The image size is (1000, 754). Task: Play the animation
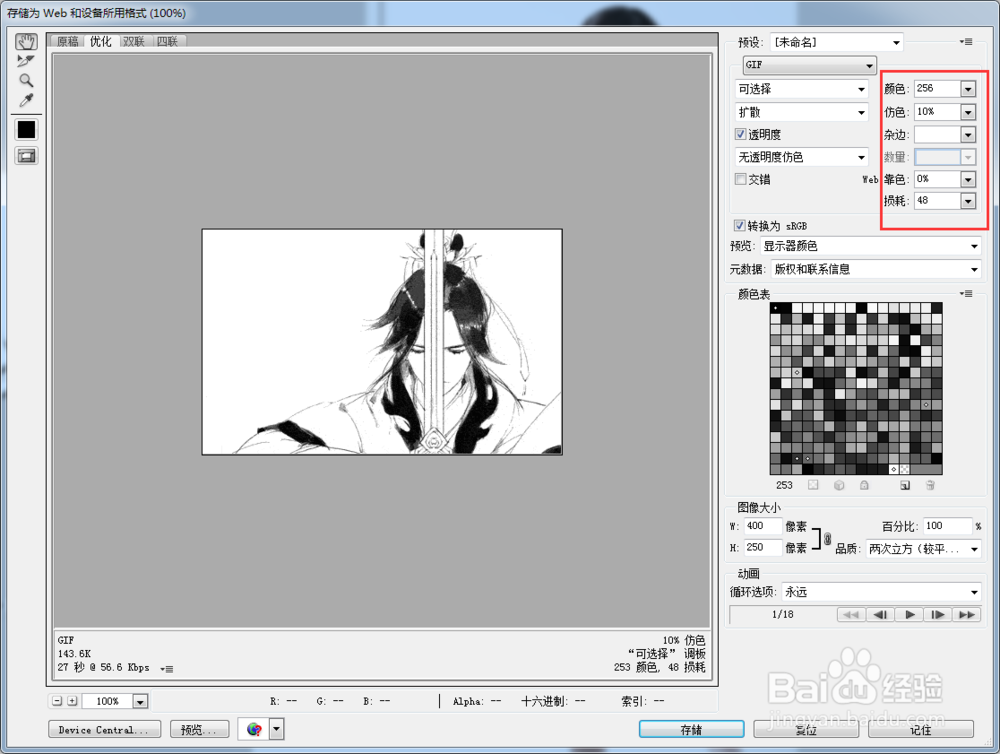pyautogui.click(x=909, y=615)
